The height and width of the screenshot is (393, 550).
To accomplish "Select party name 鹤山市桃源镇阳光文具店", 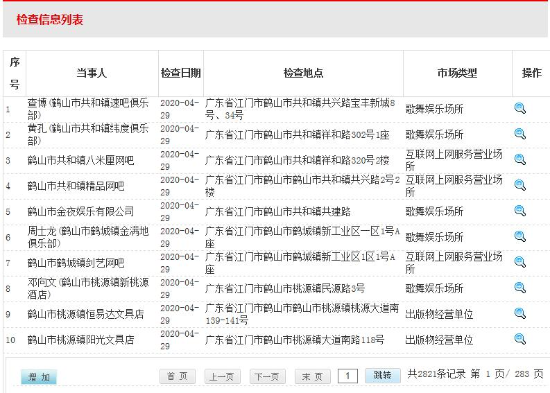I will (81, 340).
